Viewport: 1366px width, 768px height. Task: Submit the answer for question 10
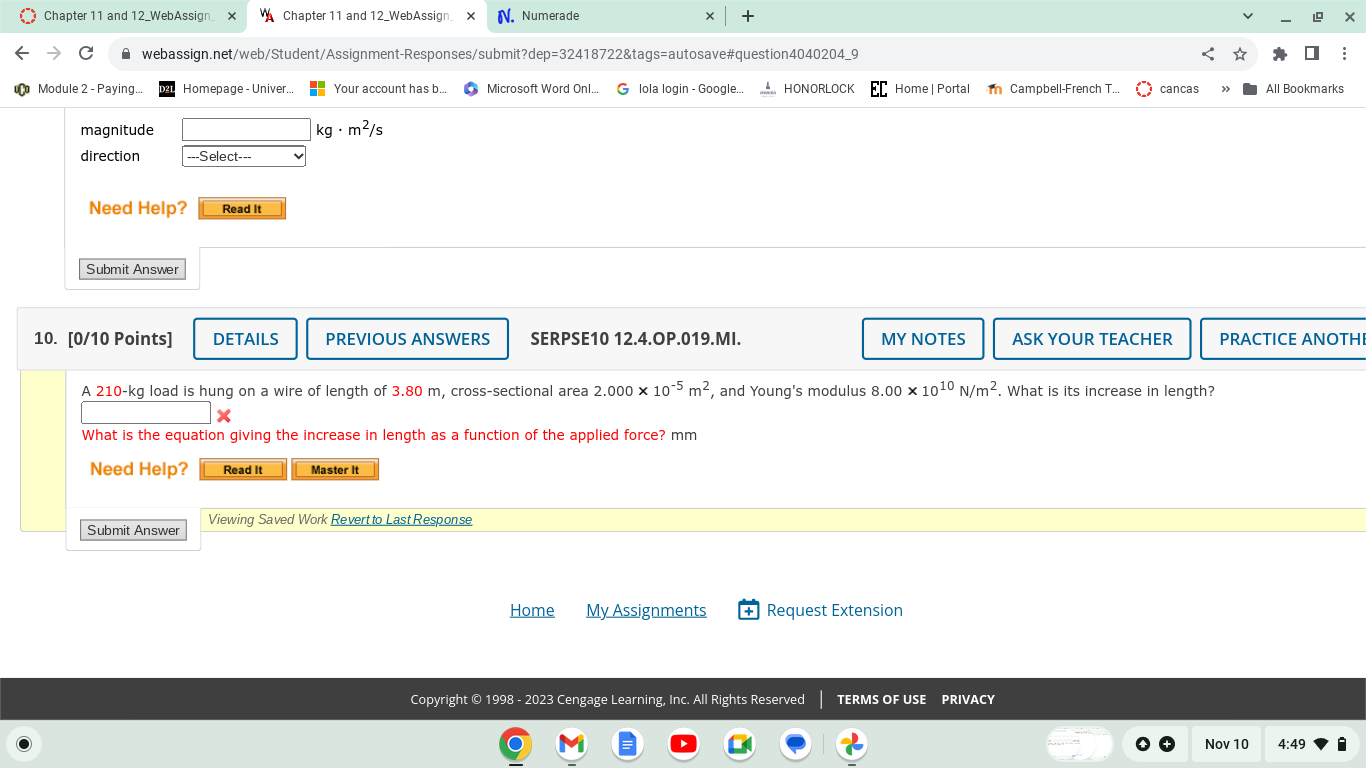pos(133,530)
